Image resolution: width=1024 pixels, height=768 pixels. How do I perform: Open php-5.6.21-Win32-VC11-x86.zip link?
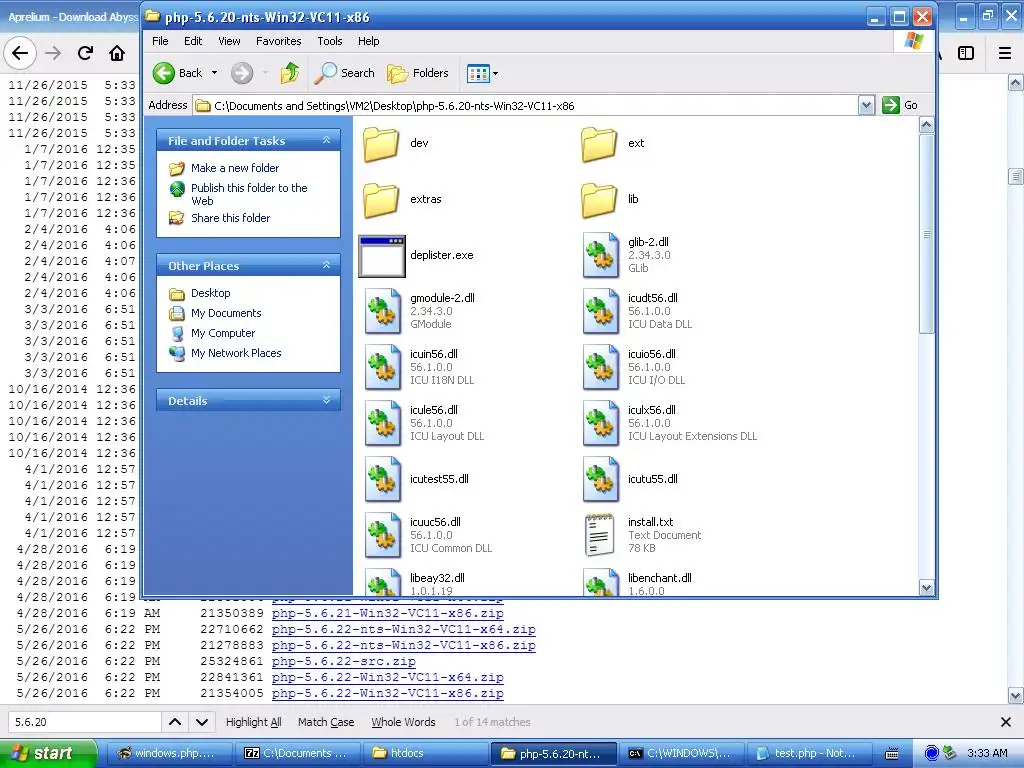pos(387,614)
